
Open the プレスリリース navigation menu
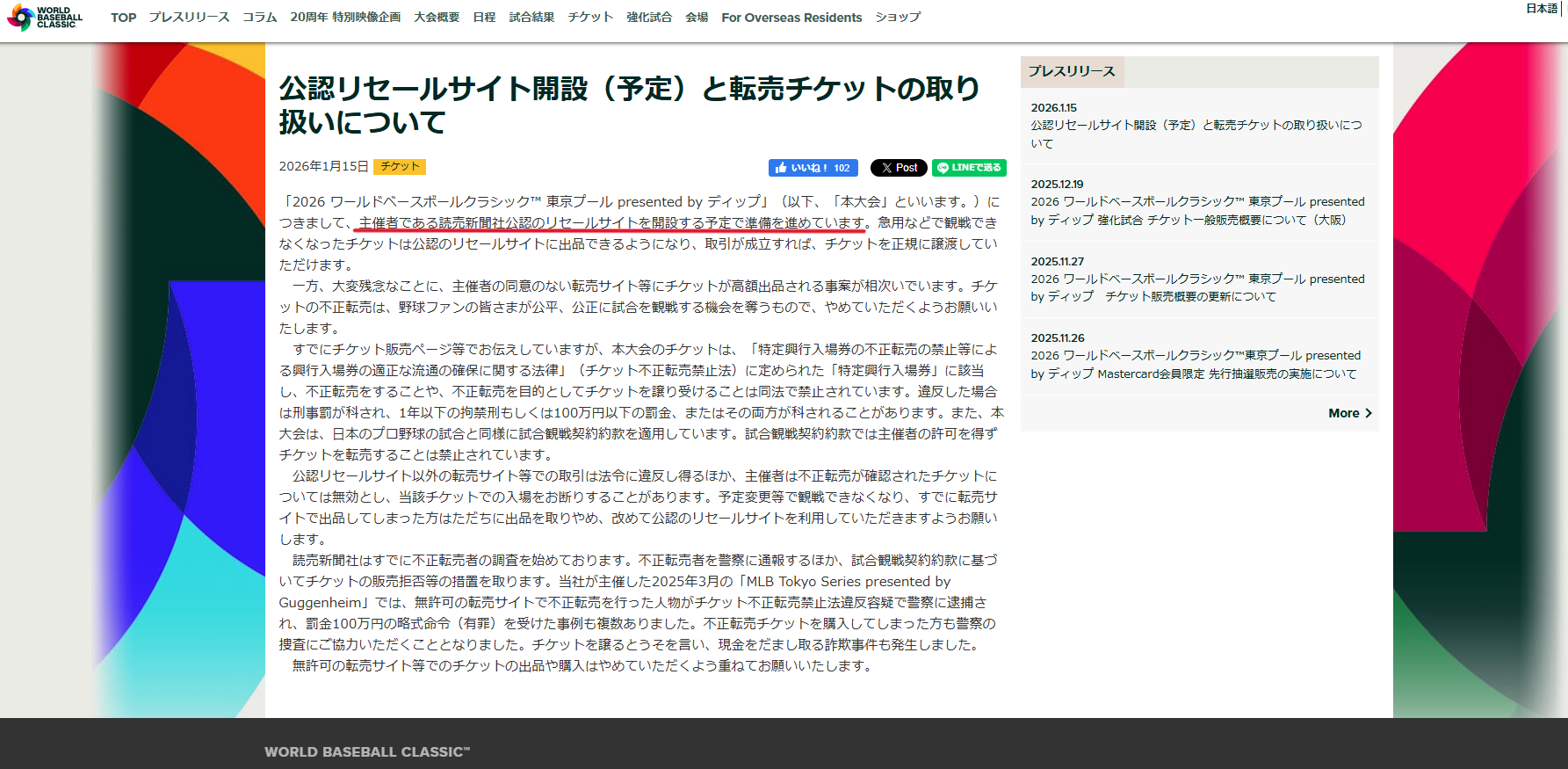click(189, 18)
